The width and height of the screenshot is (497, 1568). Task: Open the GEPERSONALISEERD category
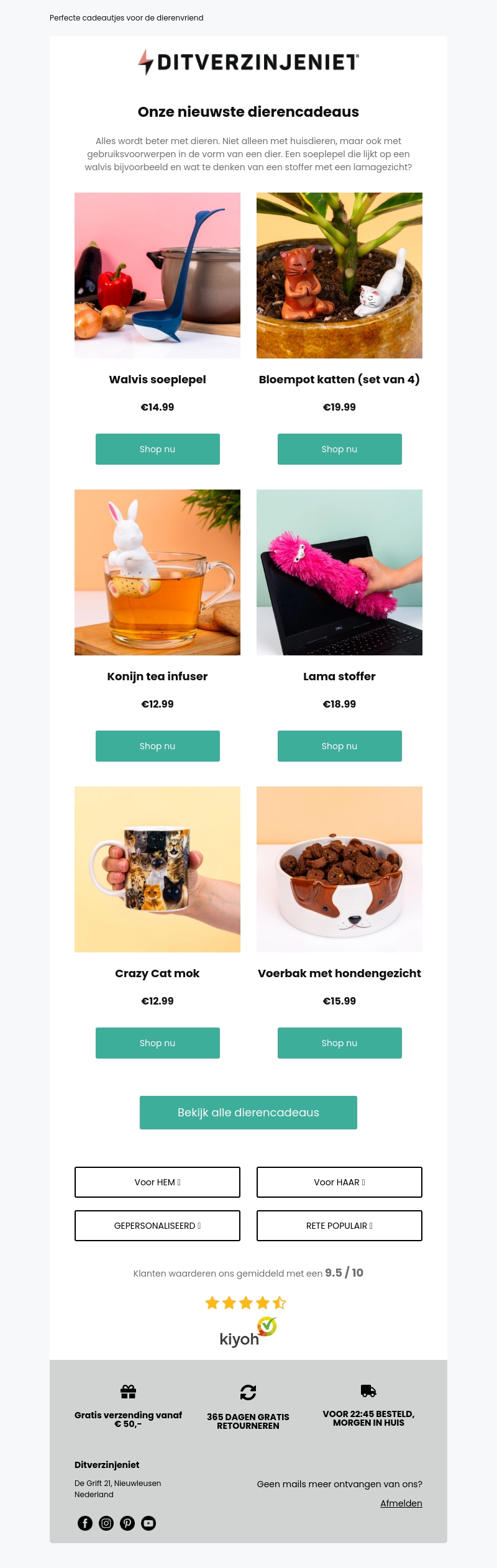pyautogui.click(x=157, y=1226)
